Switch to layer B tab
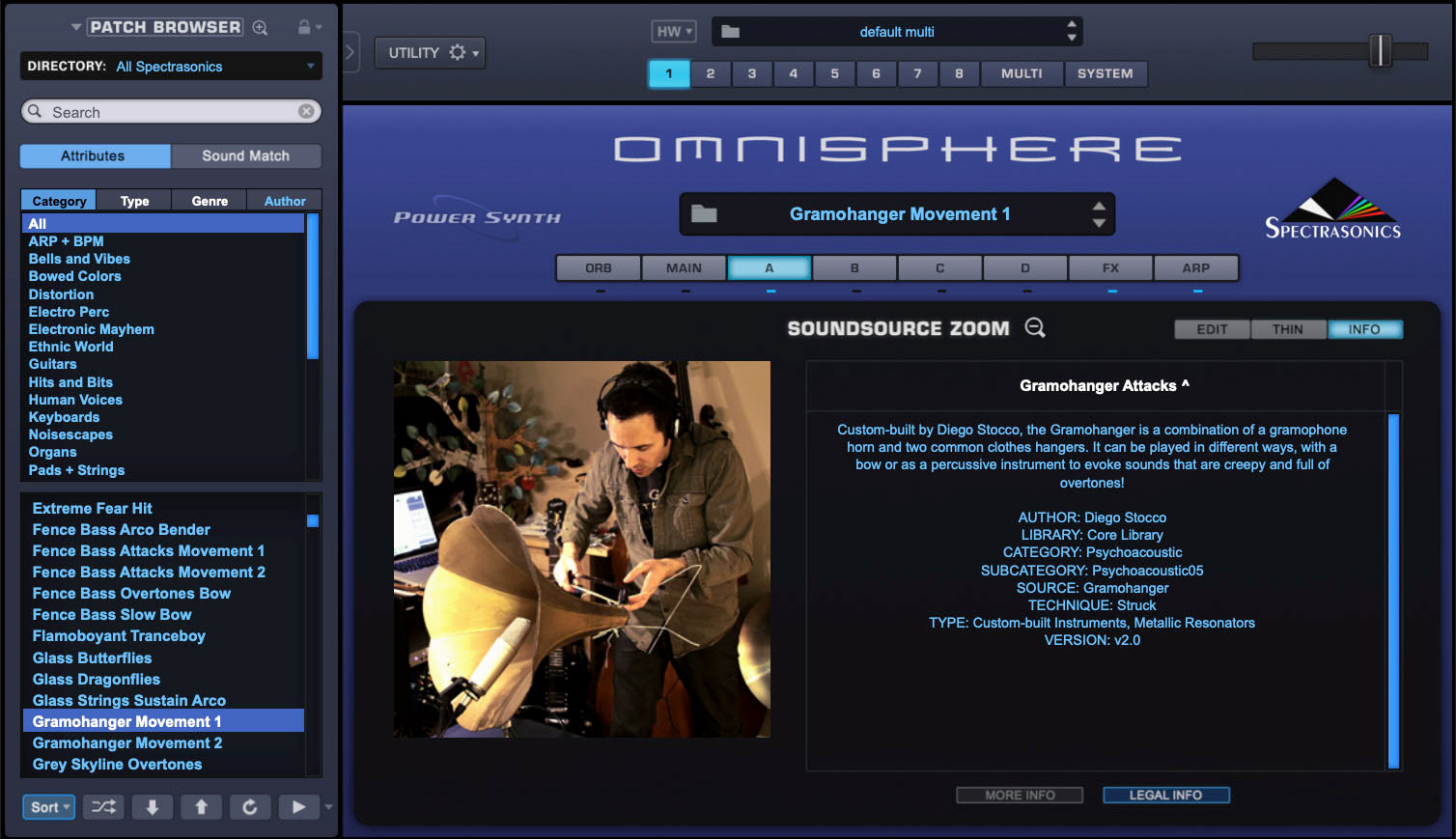 [854, 267]
